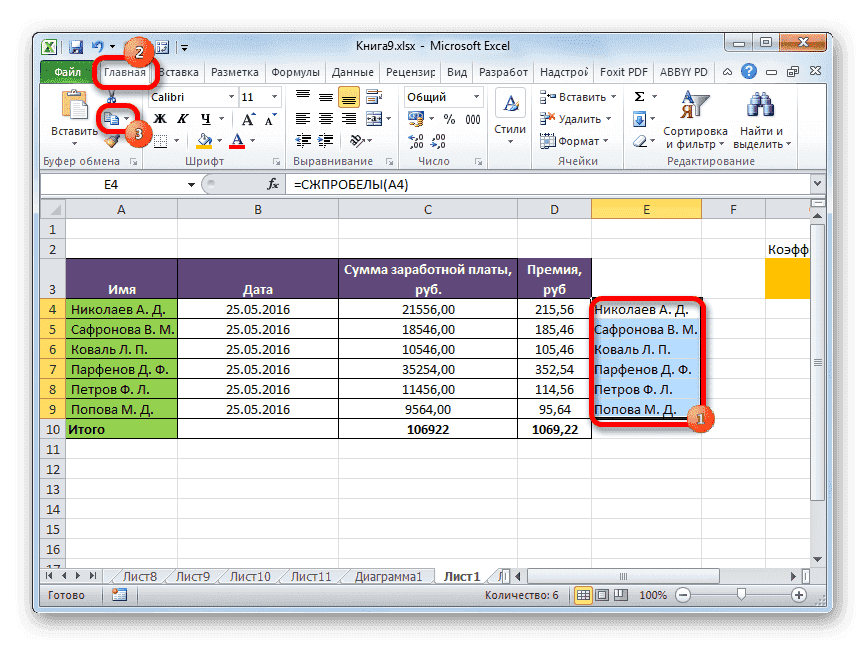Image resolution: width=866 pixels, height=646 pixels.
Task: Select the AutoSum Σ icon
Action: 640,96
